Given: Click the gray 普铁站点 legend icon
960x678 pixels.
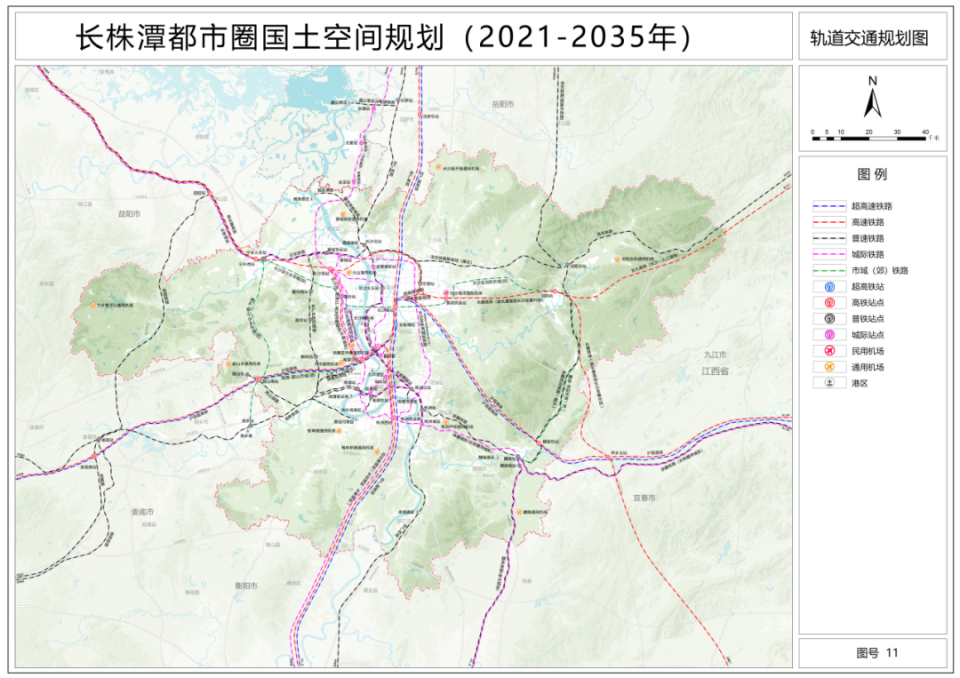Looking at the screenshot, I should click(830, 318).
